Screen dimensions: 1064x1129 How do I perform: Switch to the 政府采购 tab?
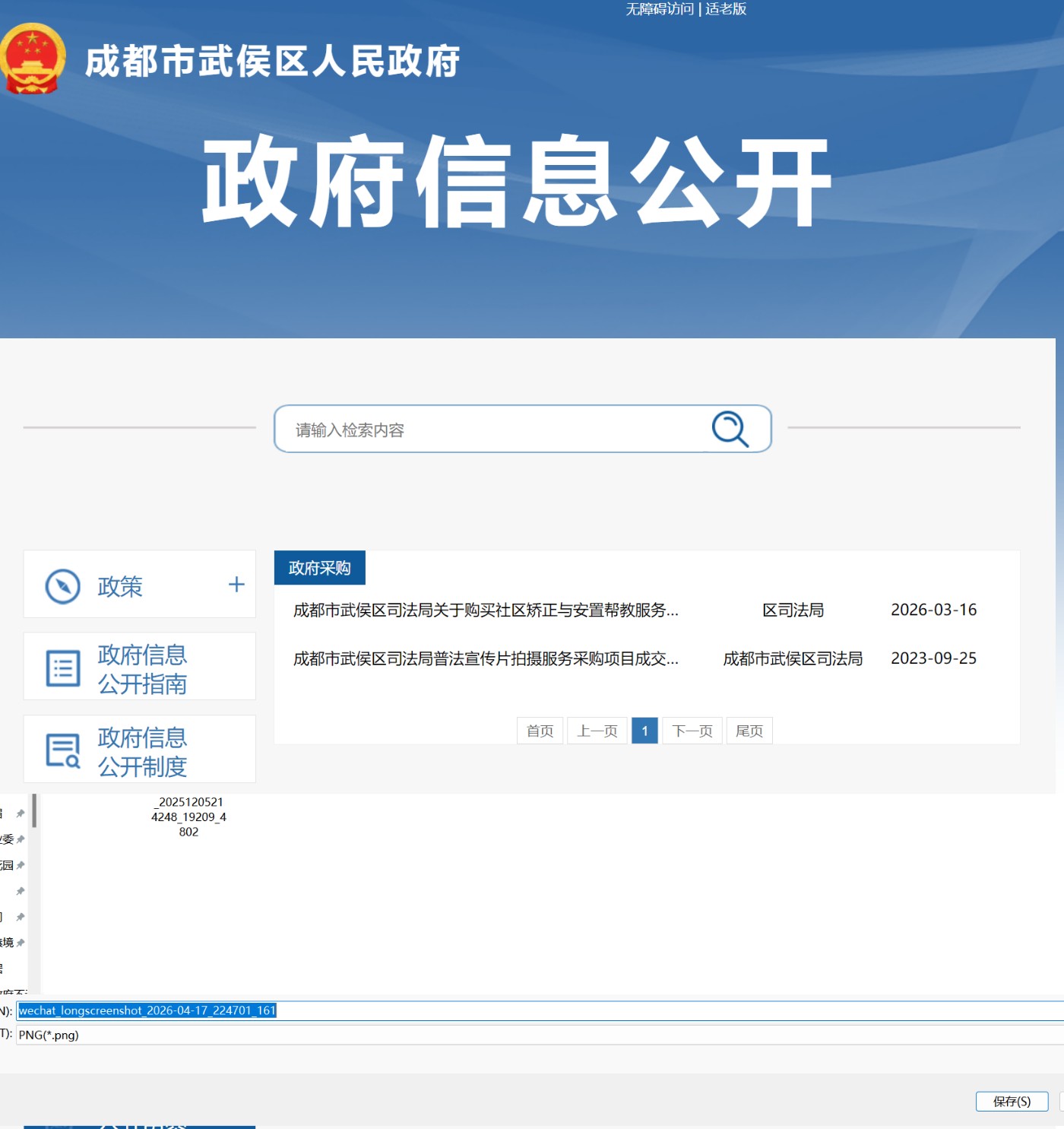click(x=320, y=566)
